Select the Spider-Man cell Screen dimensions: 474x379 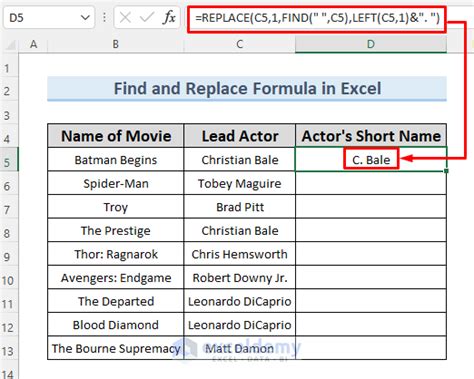tap(116, 183)
